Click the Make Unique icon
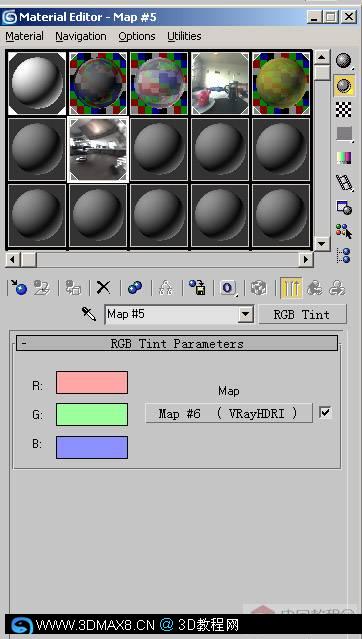Screen dimensions: 362x639 (x=166, y=288)
